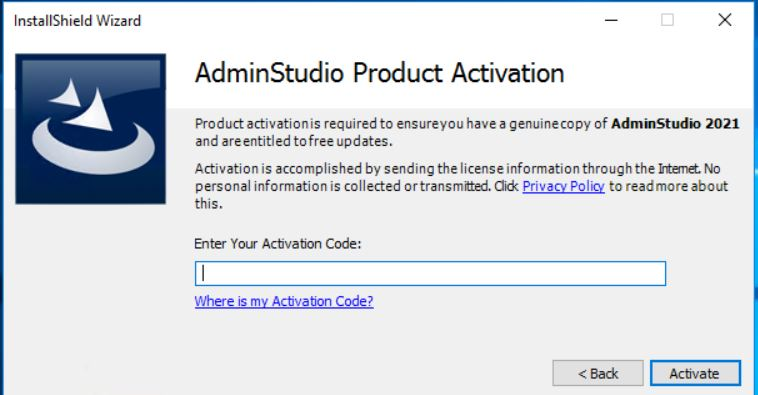This screenshot has height=395, width=758.
Task: Open the Where is my Activation Code? link
Action: click(x=284, y=301)
